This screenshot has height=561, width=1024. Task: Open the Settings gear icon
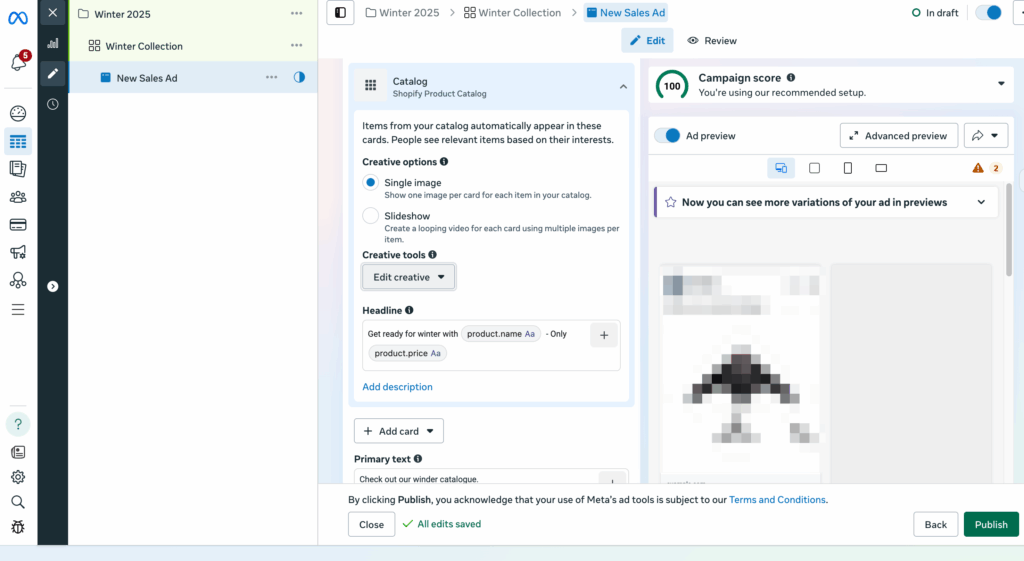point(18,477)
